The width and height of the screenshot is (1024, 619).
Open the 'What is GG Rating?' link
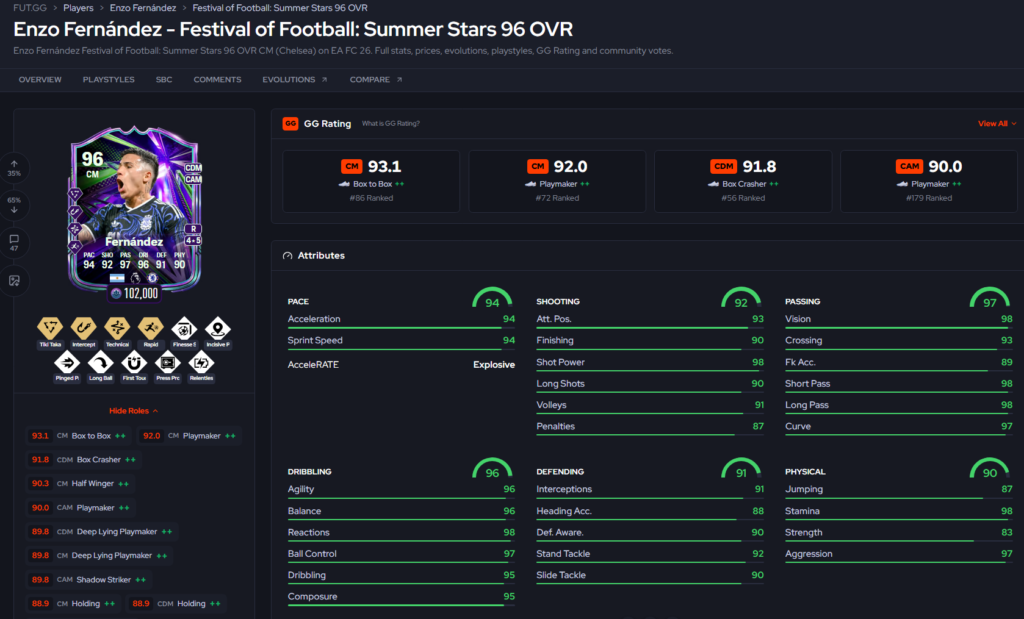pos(391,123)
